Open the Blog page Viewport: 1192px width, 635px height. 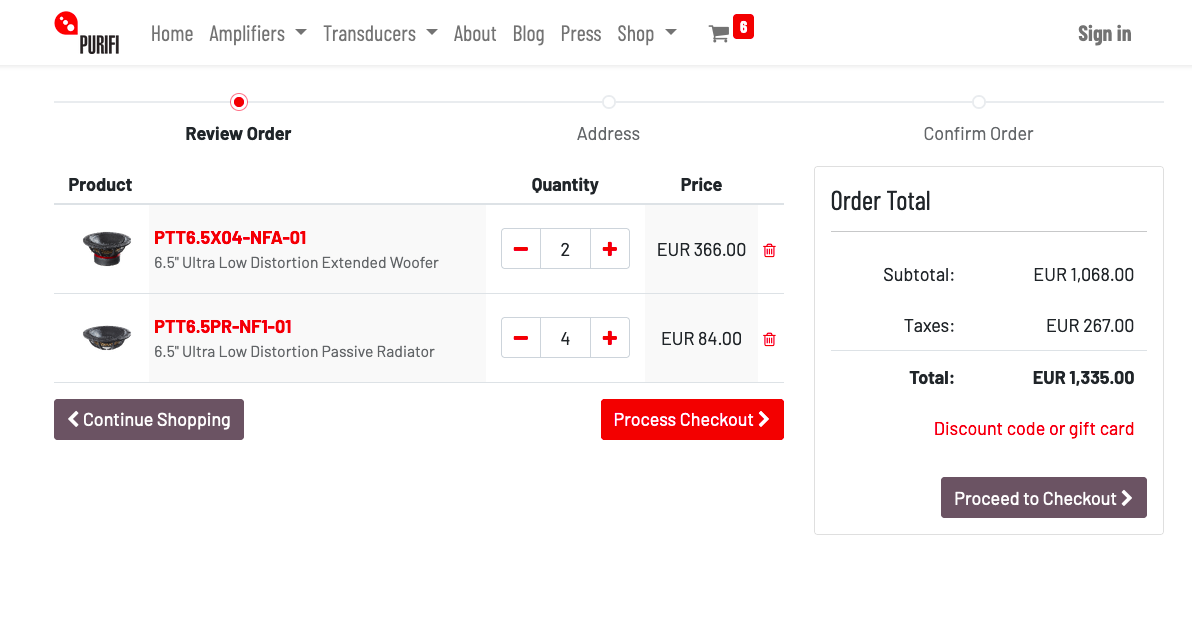pyautogui.click(x=528, y=34)
